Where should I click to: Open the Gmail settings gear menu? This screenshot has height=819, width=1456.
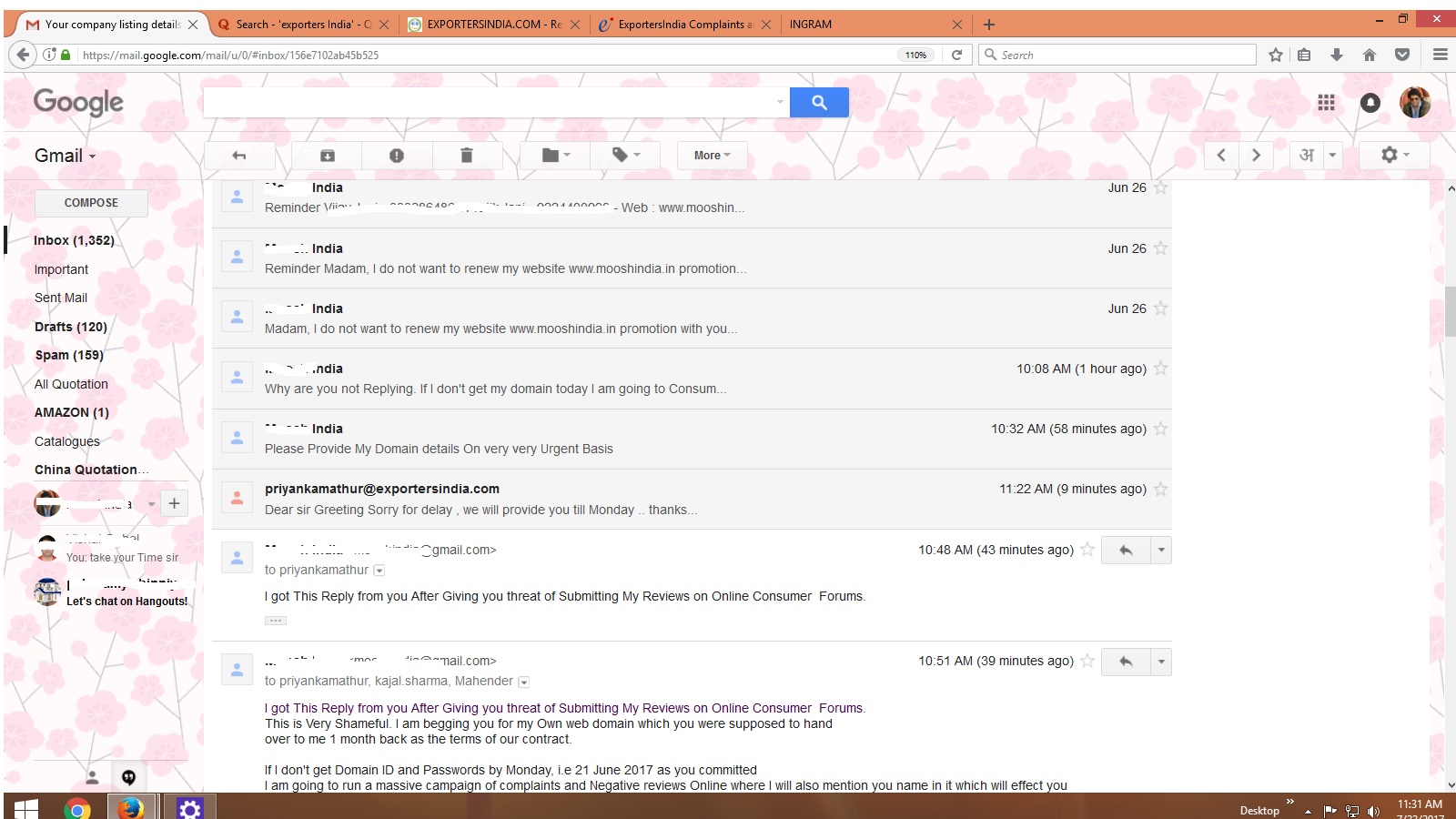tap(1394, 156)
